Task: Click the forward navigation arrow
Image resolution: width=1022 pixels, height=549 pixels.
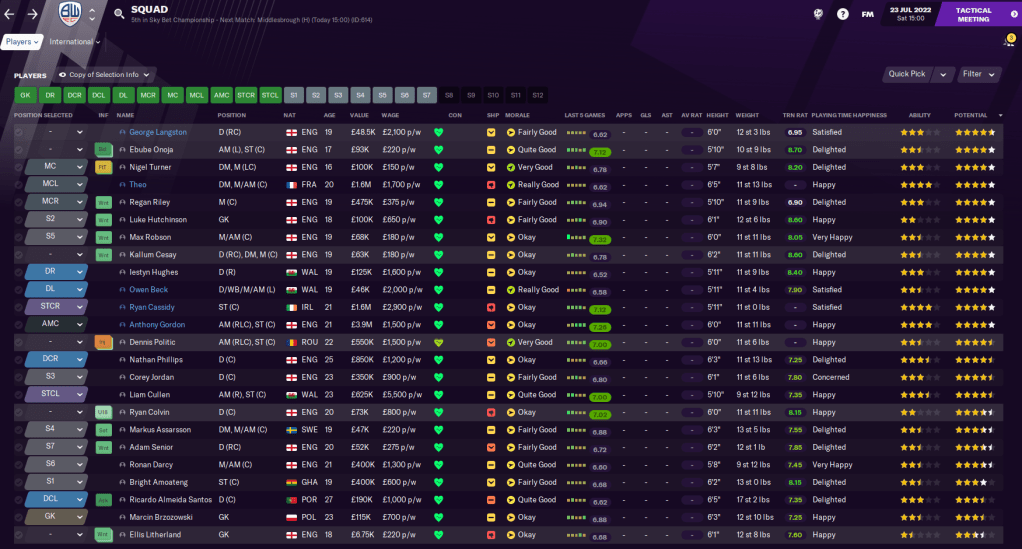Action: click(32, 14)
